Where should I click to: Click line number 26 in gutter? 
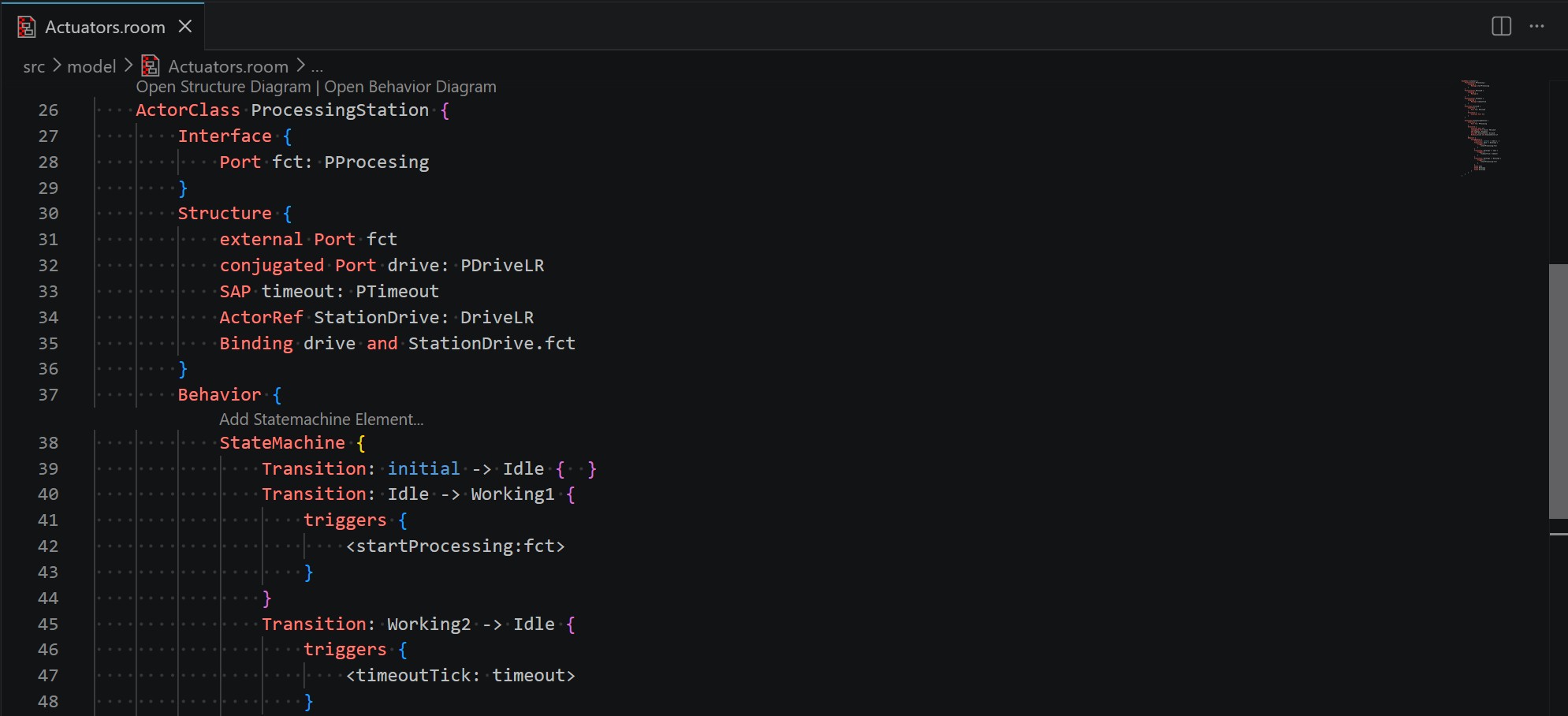point(48,110)
